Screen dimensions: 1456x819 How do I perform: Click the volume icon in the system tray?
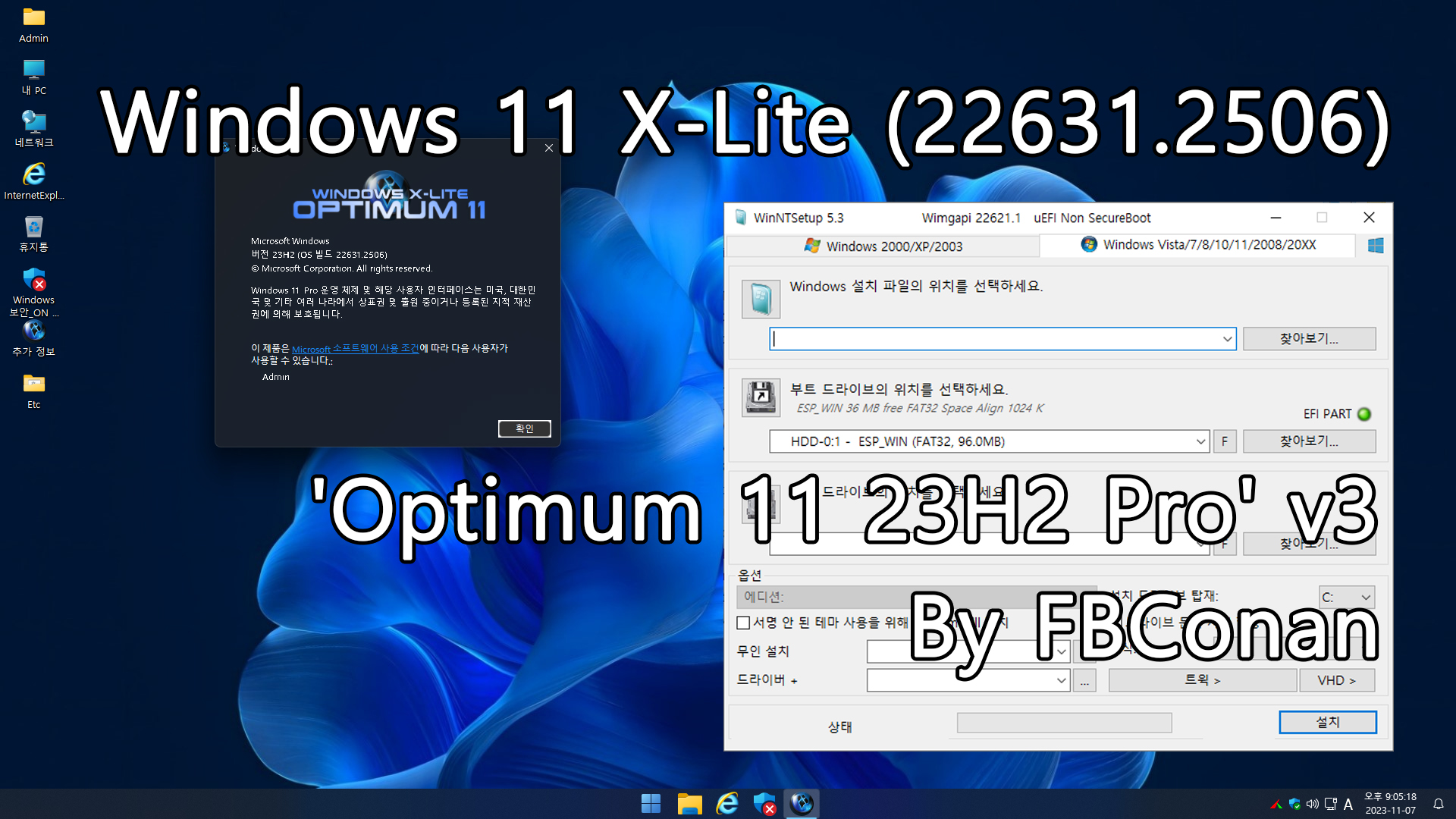coord(1313,804)
